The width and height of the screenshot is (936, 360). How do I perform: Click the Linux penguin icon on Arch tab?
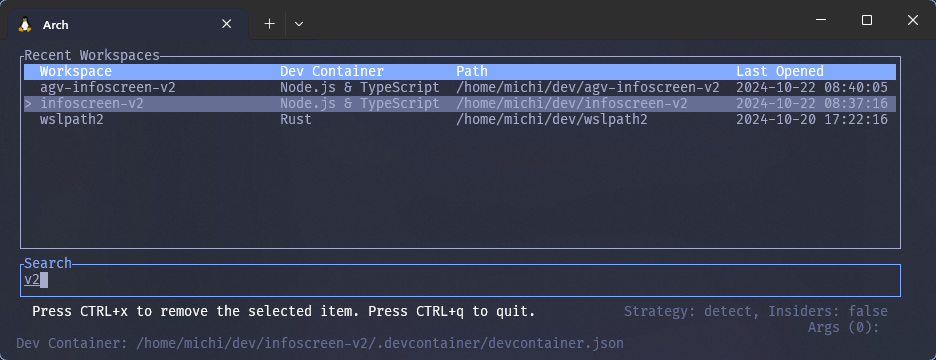coord(25,24)
